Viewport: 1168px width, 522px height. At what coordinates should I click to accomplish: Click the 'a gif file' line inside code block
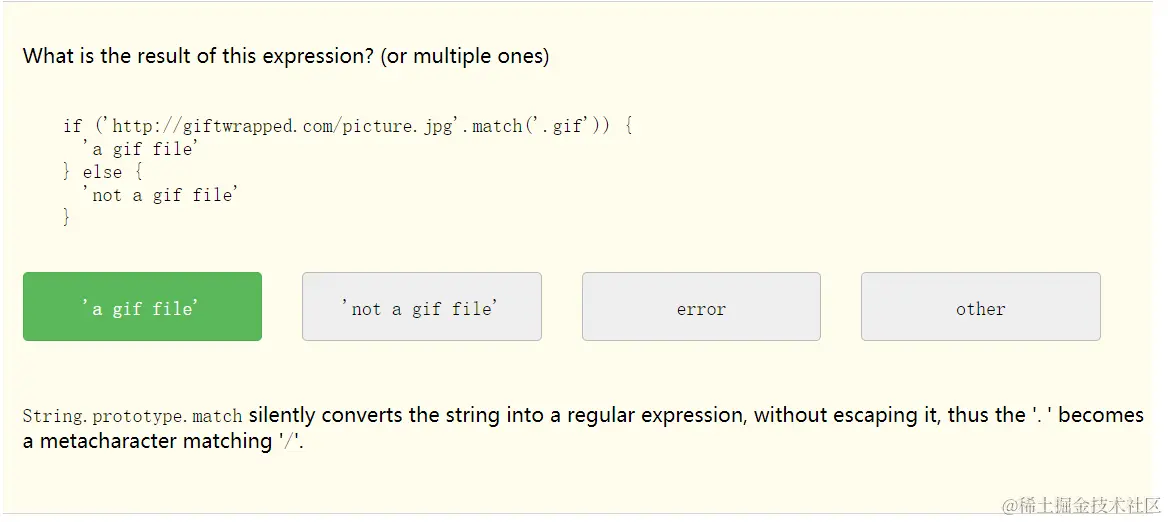[x=140, y=149]
